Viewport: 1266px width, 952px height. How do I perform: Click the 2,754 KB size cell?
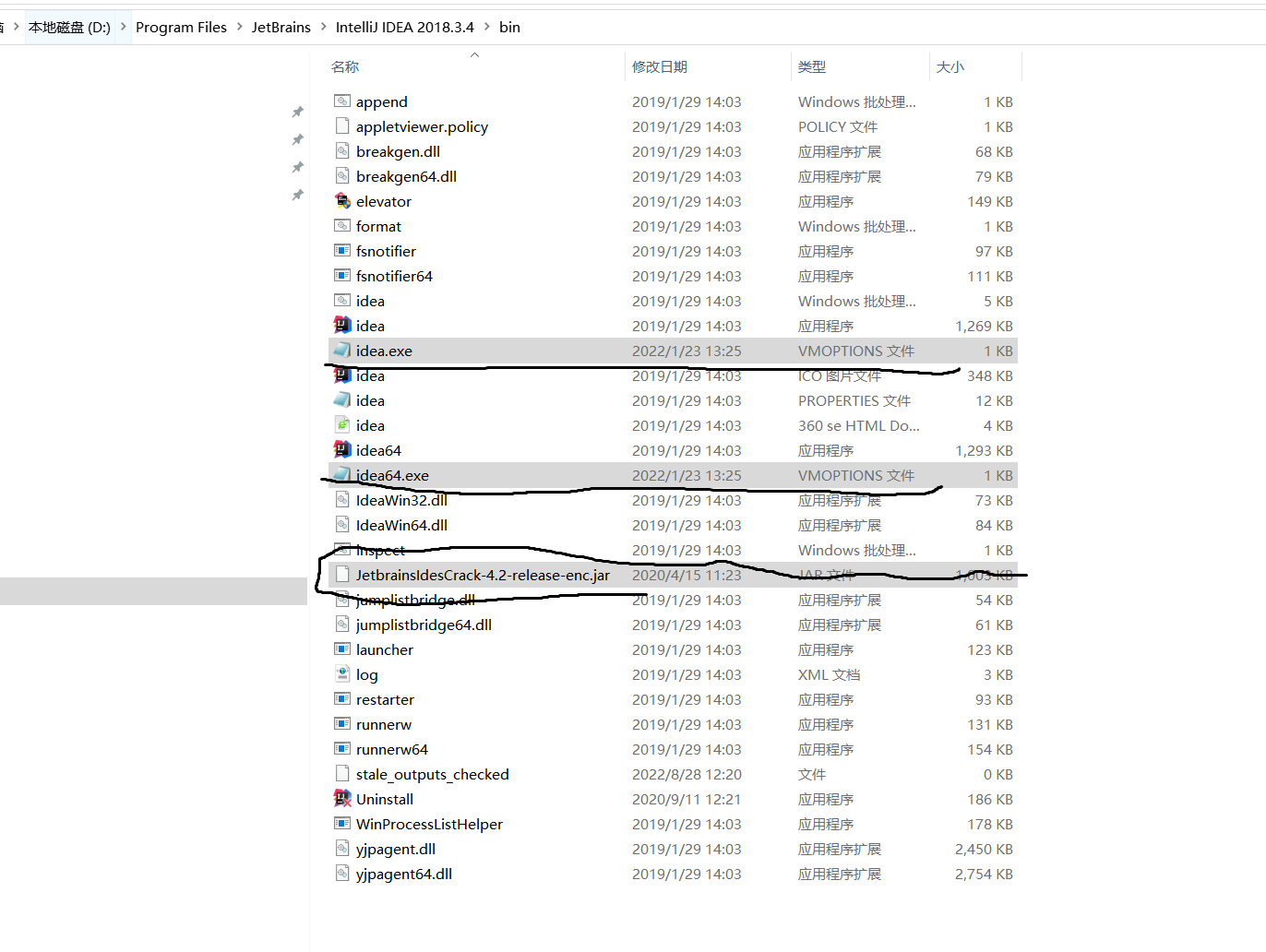coord(984,874)
